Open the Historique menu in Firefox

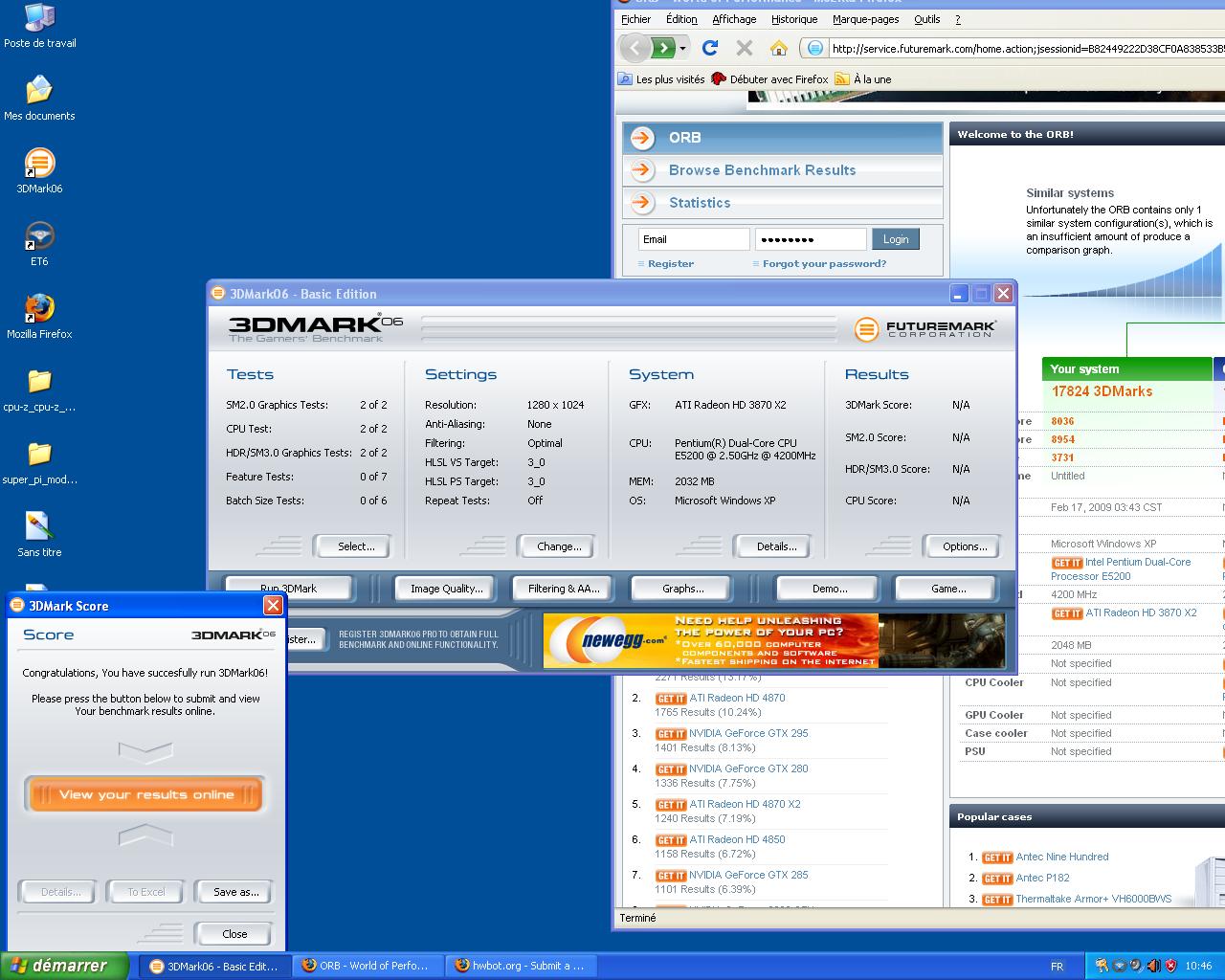click(x=794, y=19)
